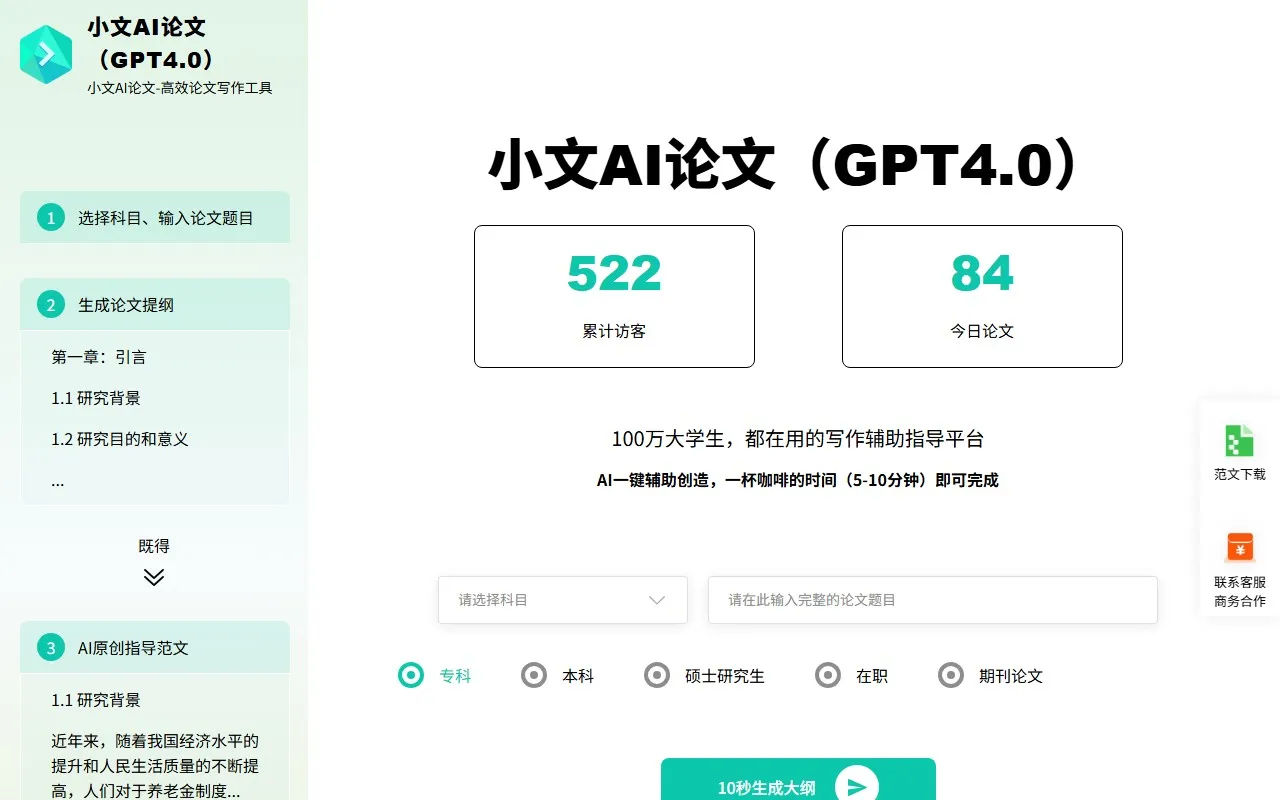Click the radio indicator icon beside 期刊论文
This screenshot has height=800, width=1280.
coord(950,675)
